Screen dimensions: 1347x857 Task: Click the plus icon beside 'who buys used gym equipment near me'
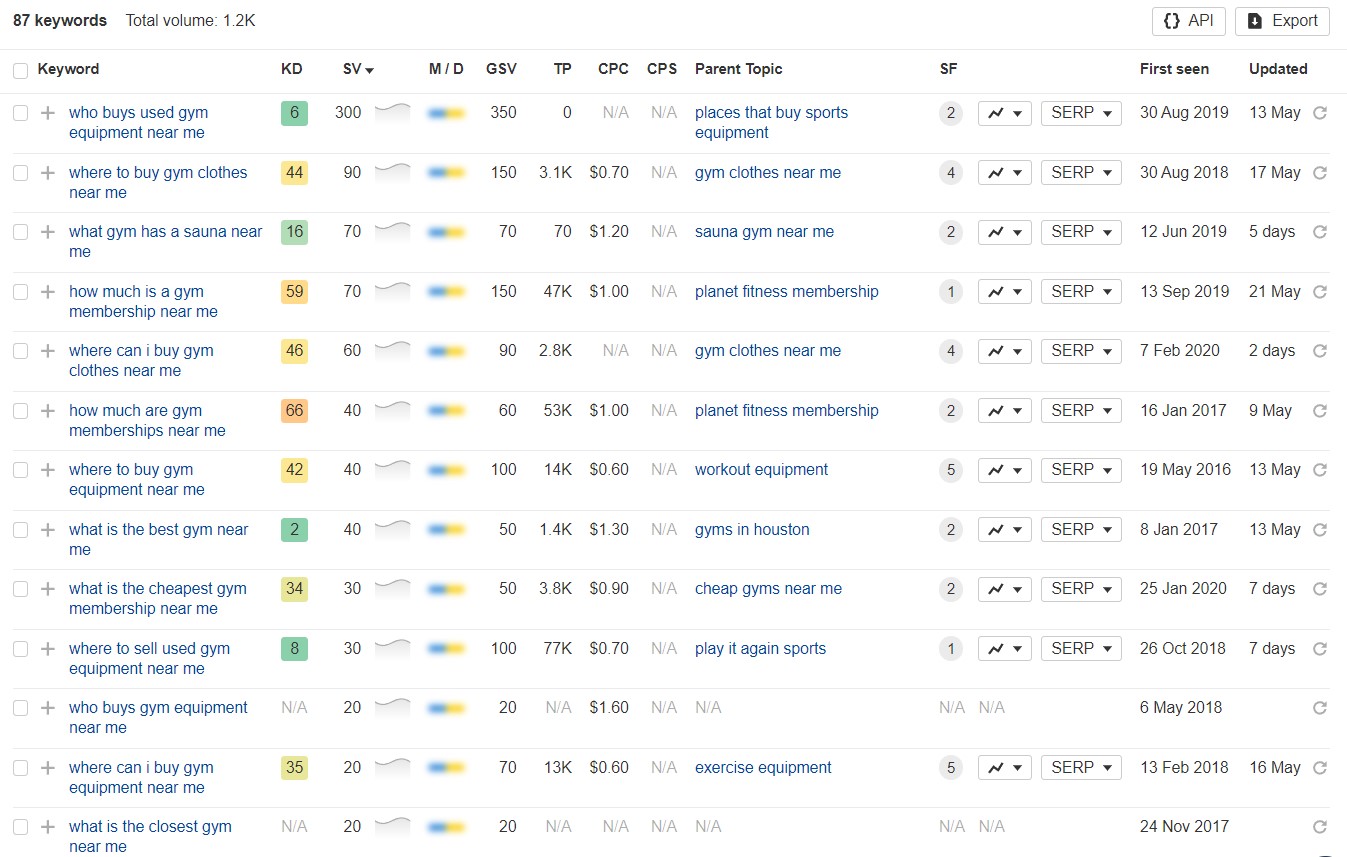click(47, 114)
